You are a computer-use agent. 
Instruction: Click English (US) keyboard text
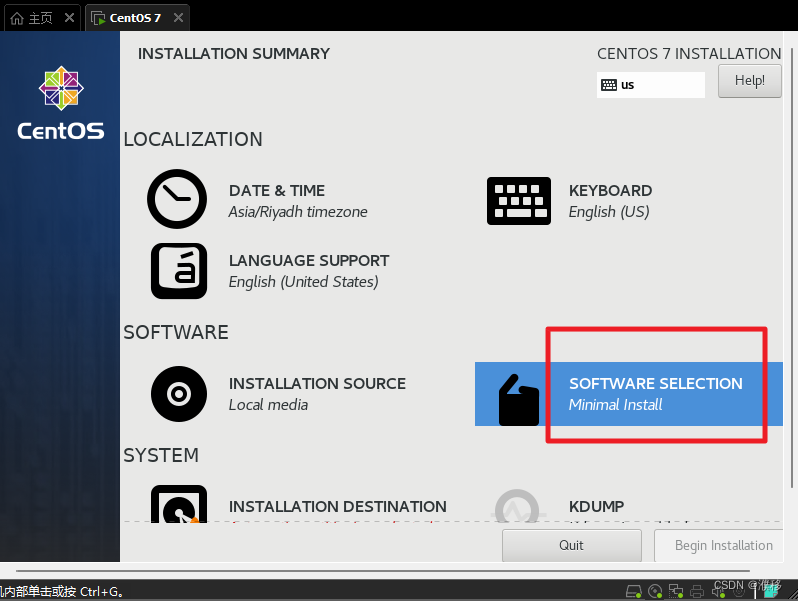(x=609, y=212)
